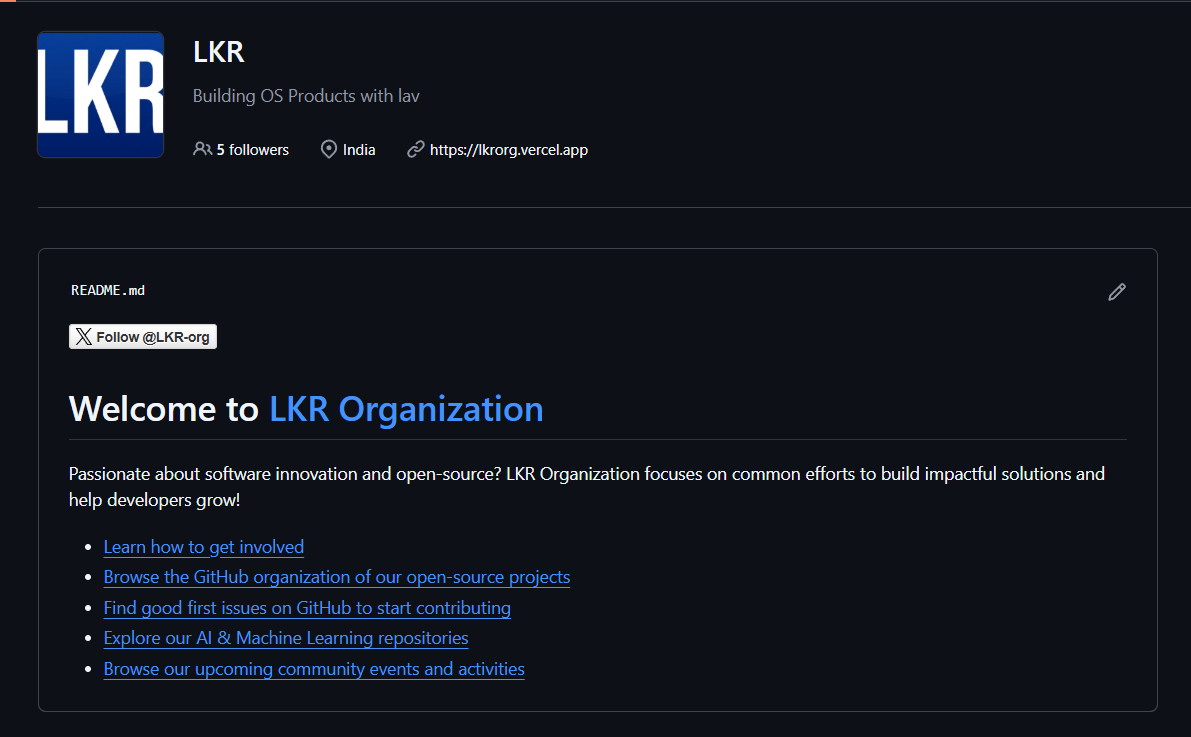The image size is (1191, 737).
Task: Click the followers people icon
Action: click(x=202, y=150)
